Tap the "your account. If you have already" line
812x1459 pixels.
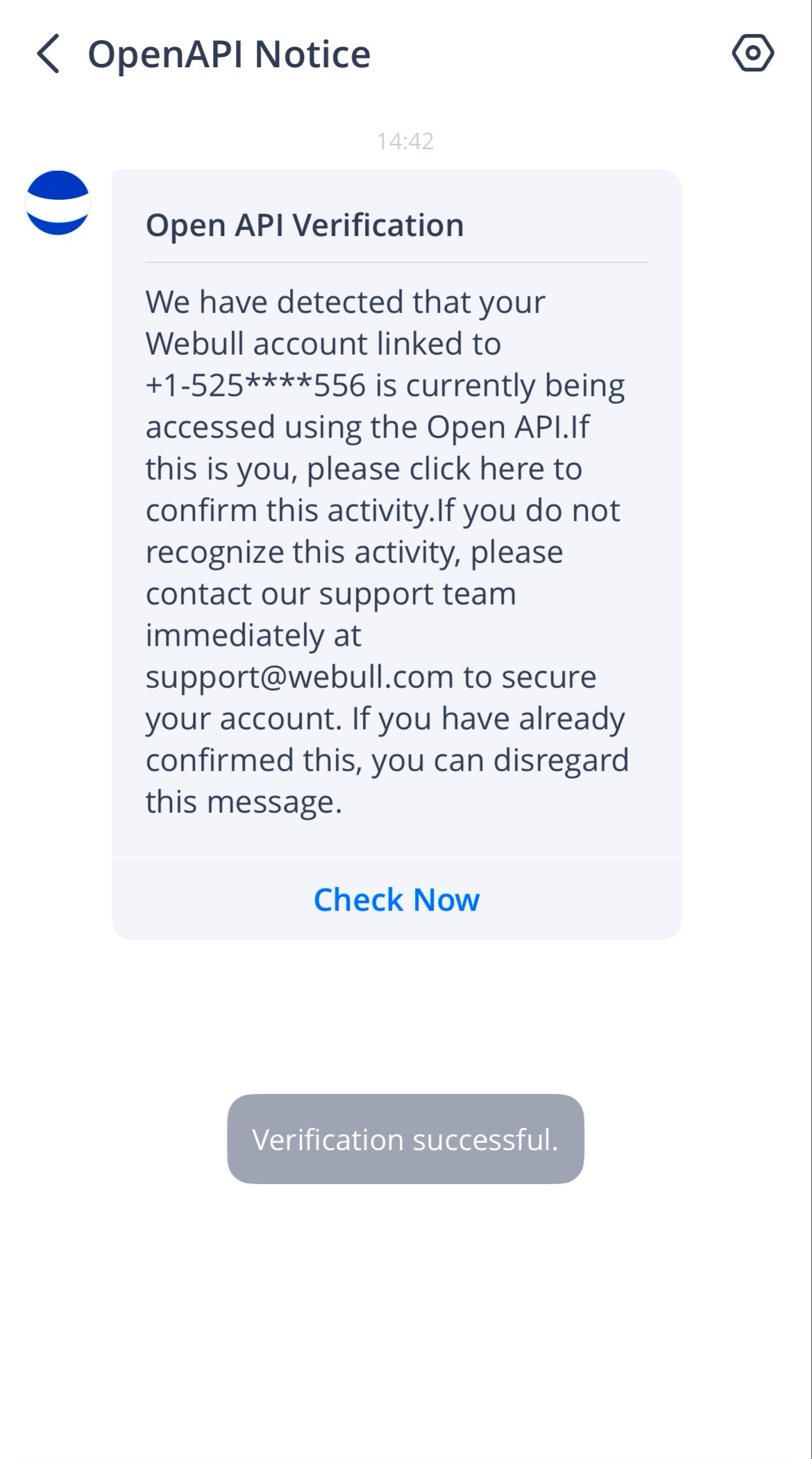[x=384, y=718]
